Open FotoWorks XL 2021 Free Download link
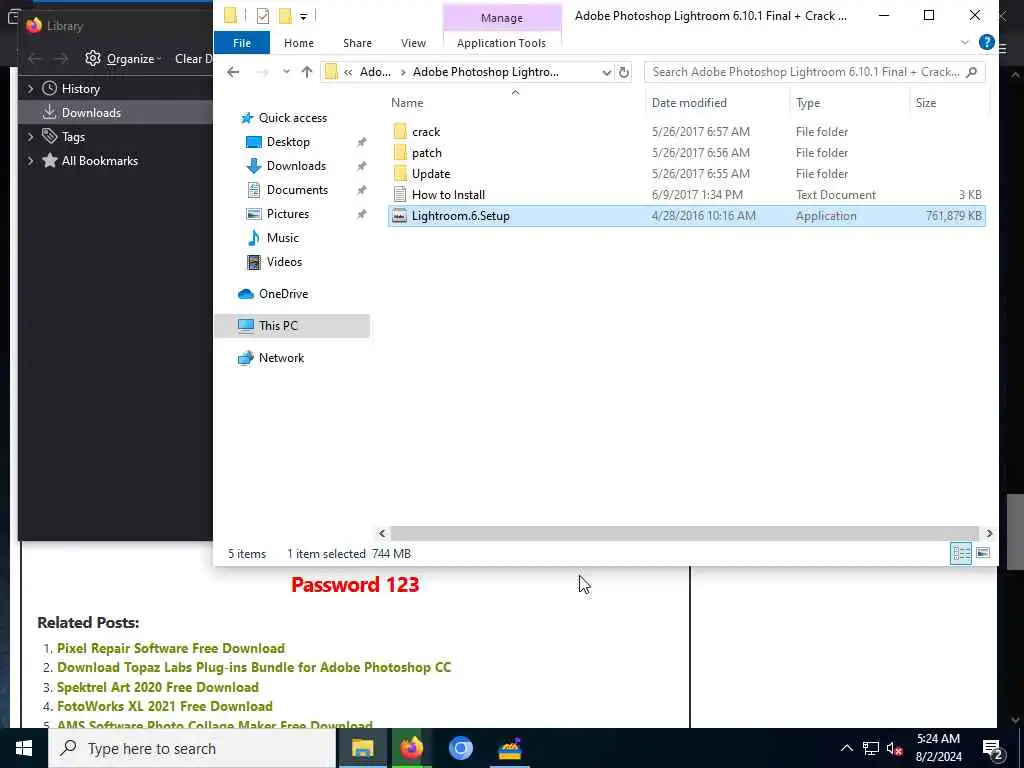Image resolution: width=1024 pixels, height=768 pixels. pyautogui.click(x=165, y=706)
